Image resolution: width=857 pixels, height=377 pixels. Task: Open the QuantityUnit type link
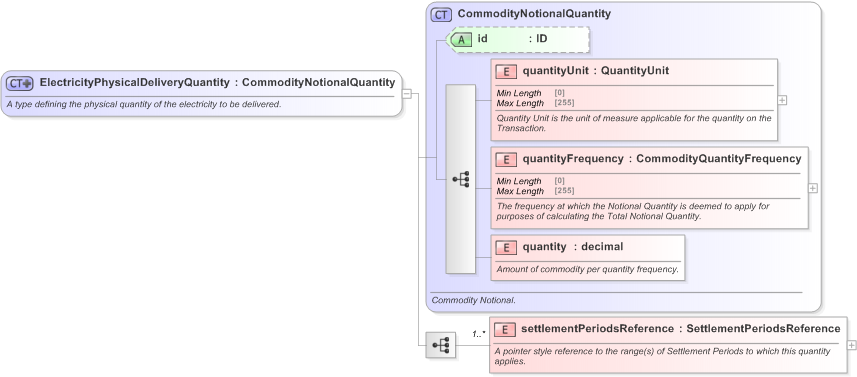pyautogui.click(x=635, y=71)
